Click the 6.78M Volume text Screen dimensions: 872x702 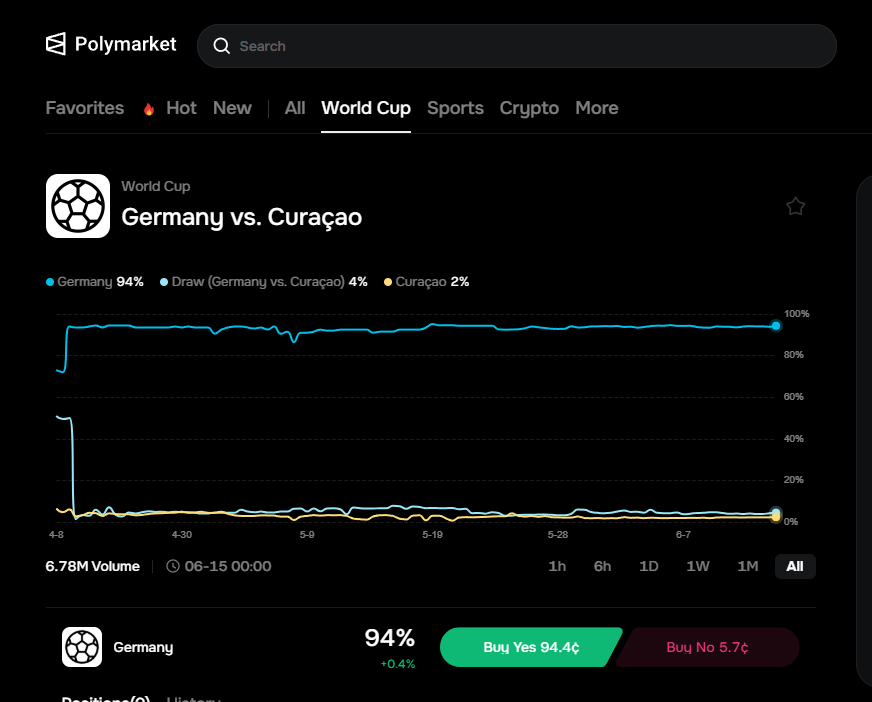point(92,566)
